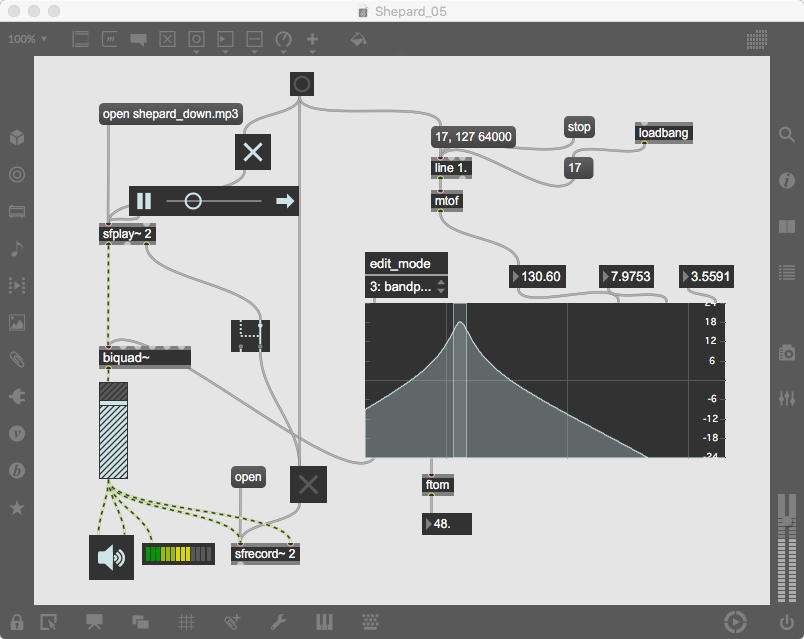804x639 pixels.
Task: Toggle the grid in bottom toolbar
Action: pos(186,622)
